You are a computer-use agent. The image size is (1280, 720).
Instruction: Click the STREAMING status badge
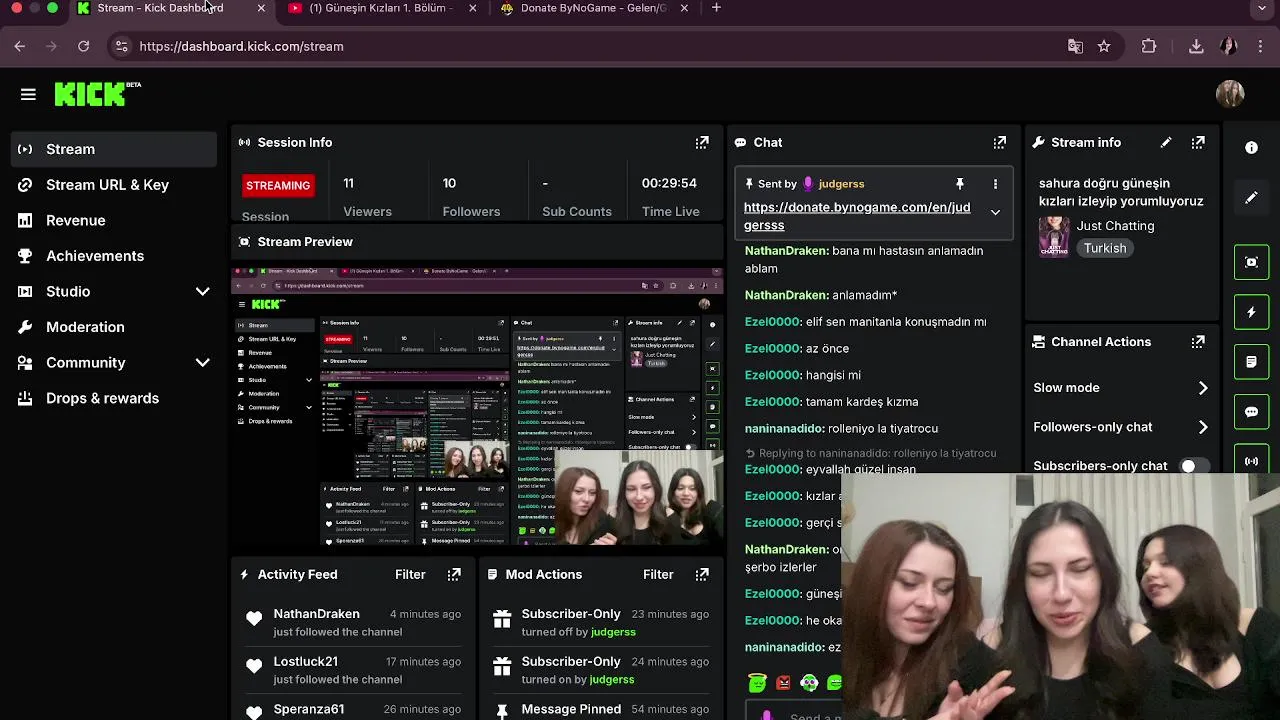pos(278,186)
